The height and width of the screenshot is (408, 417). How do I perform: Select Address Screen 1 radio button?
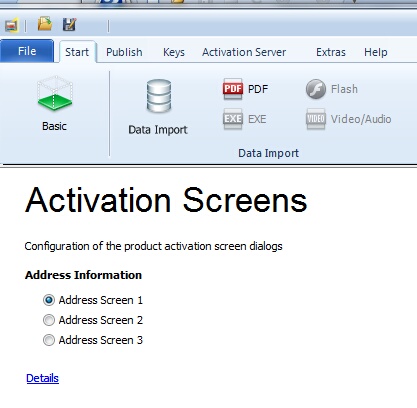point(49,300)
